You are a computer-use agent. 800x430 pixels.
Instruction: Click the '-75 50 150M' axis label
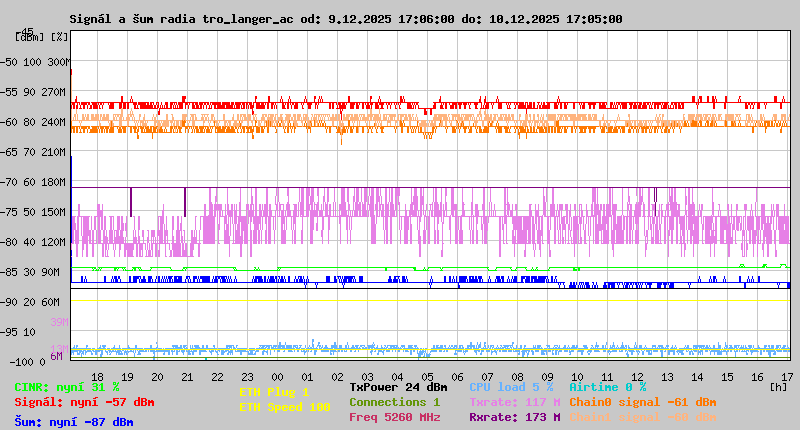(33, 212)
